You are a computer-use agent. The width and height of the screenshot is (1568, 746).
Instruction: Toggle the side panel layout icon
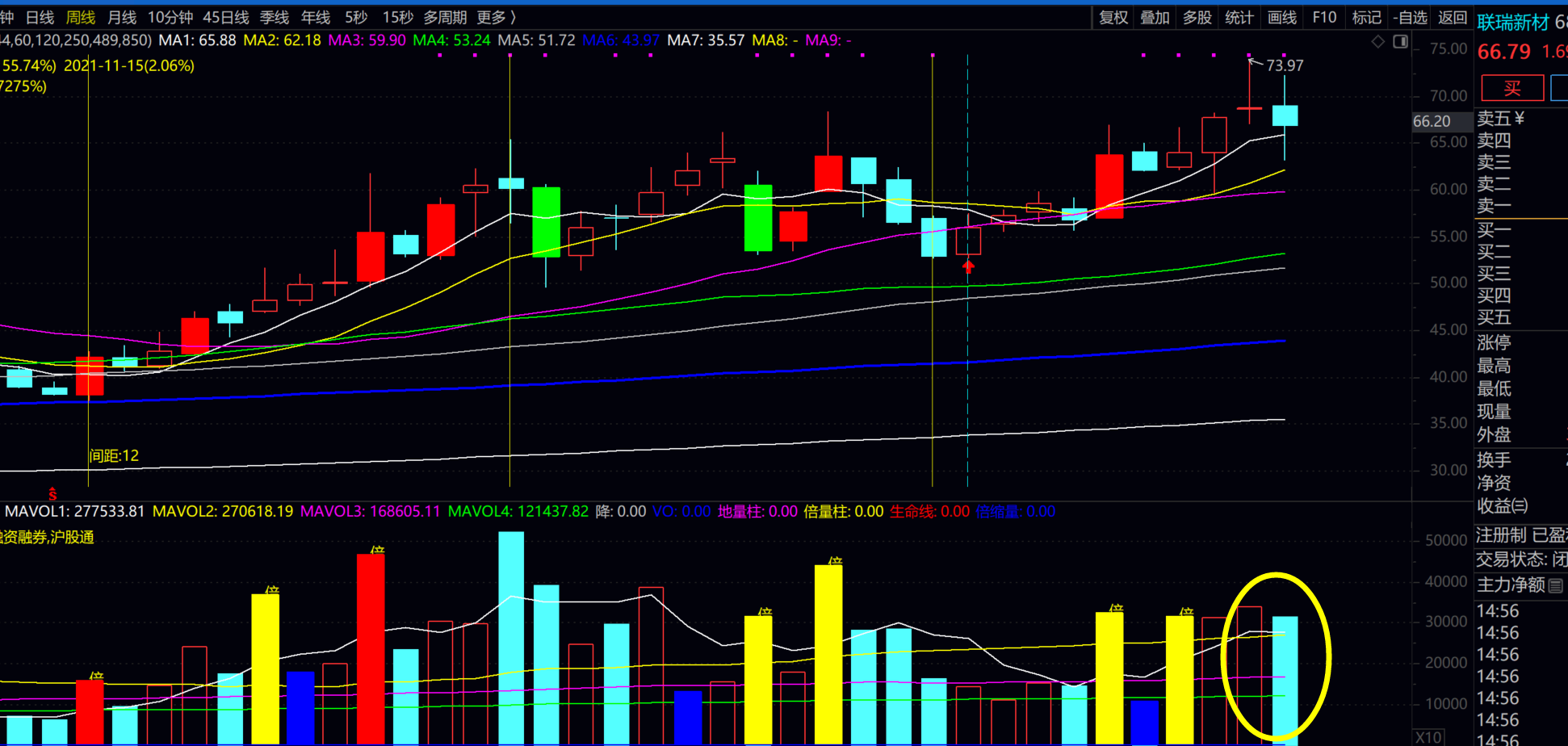(x=1401, y=41)
